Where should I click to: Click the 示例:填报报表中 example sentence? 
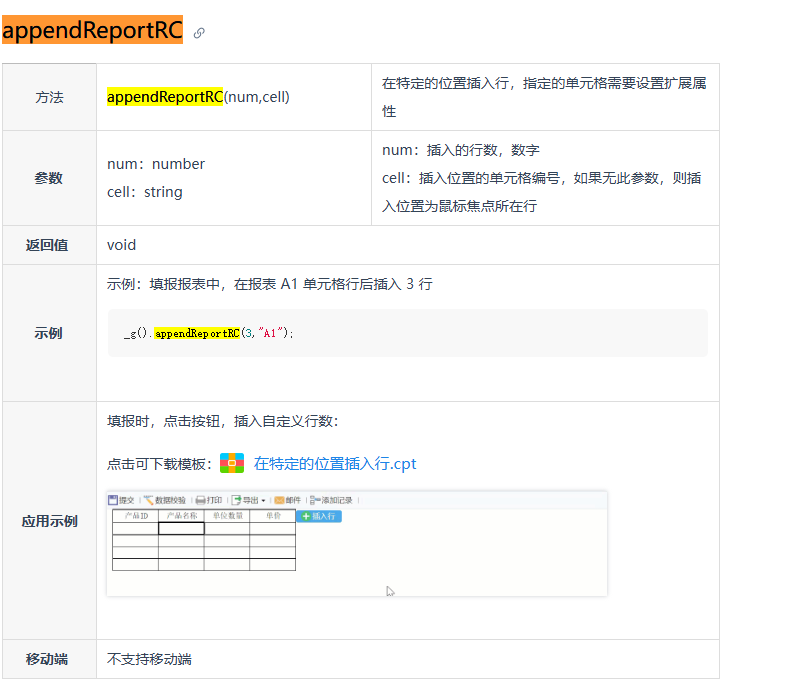coord(270,284)
